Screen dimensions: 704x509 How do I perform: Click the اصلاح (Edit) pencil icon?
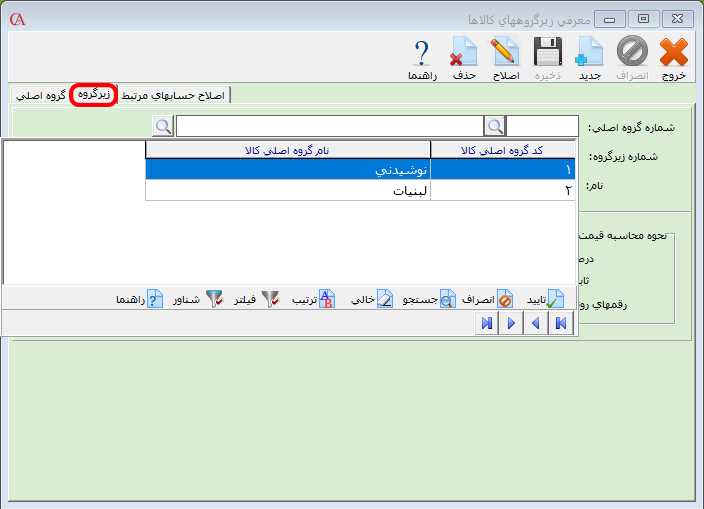click(506, 58)
